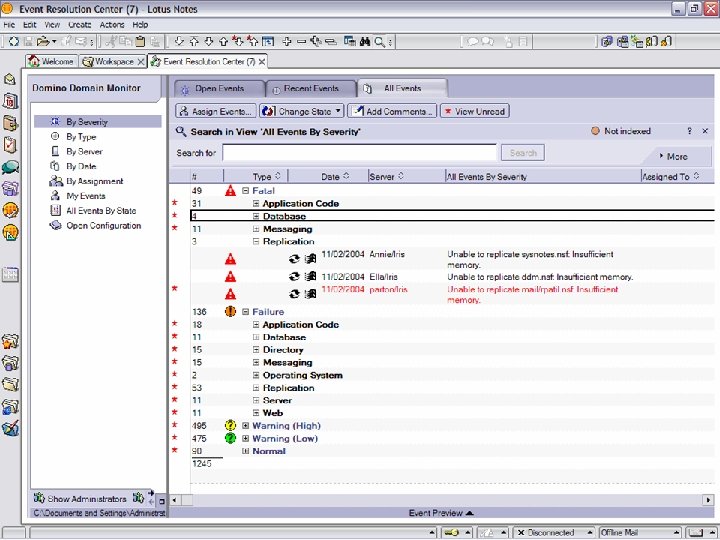Viewport: 720px width, 540px height.
Task: Expand the Warning (High) category
Action: [x=246, y=426]
